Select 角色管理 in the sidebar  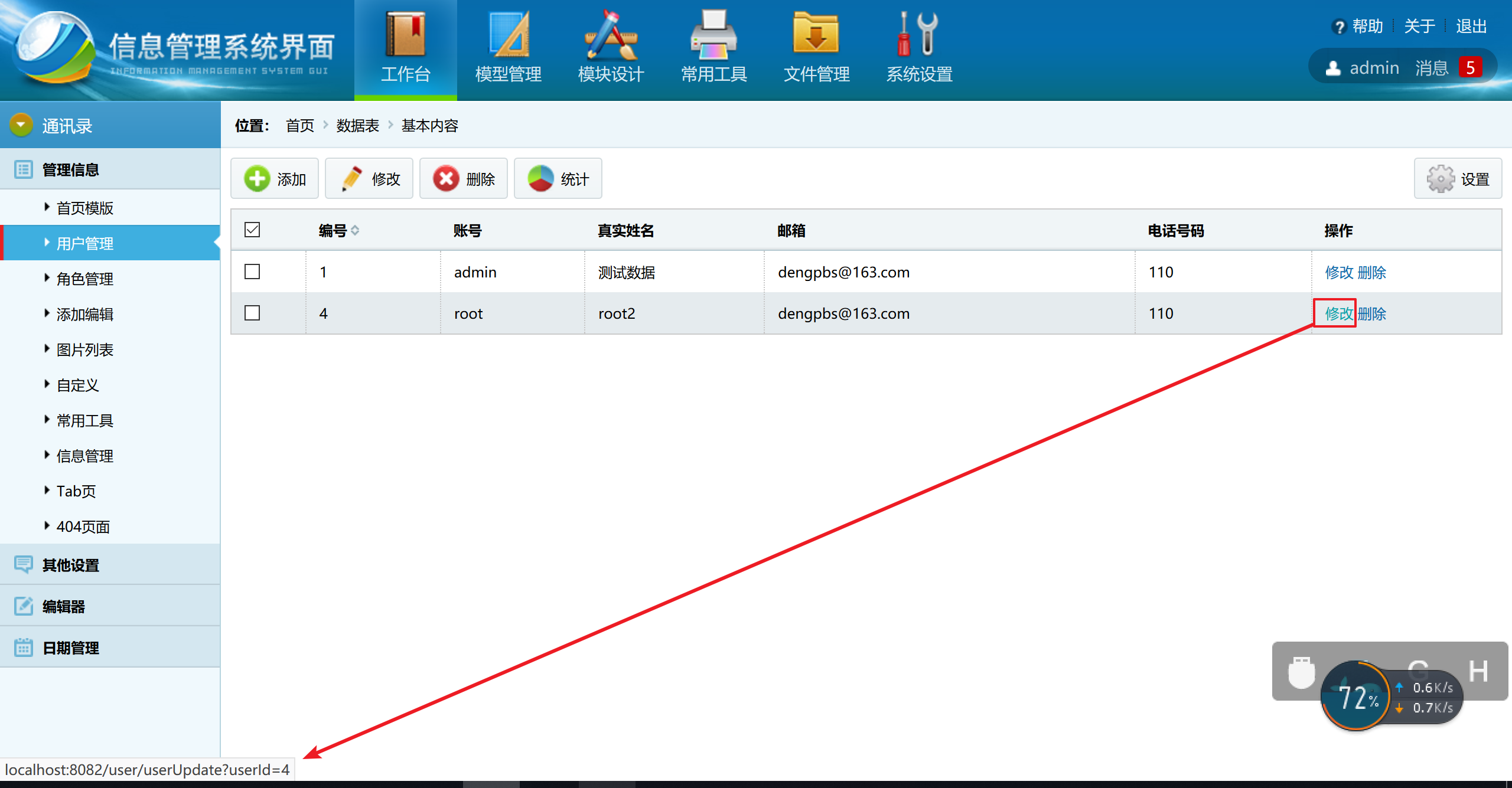(x=84, y=279)
